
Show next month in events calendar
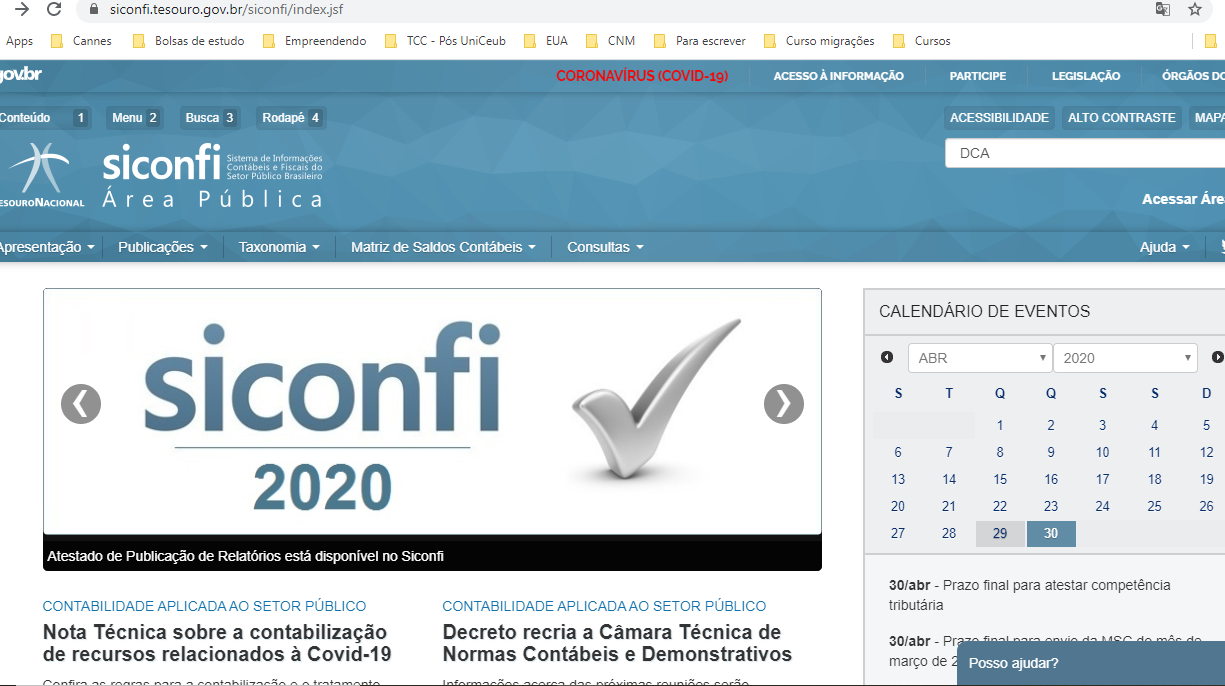coord(1217,357)
